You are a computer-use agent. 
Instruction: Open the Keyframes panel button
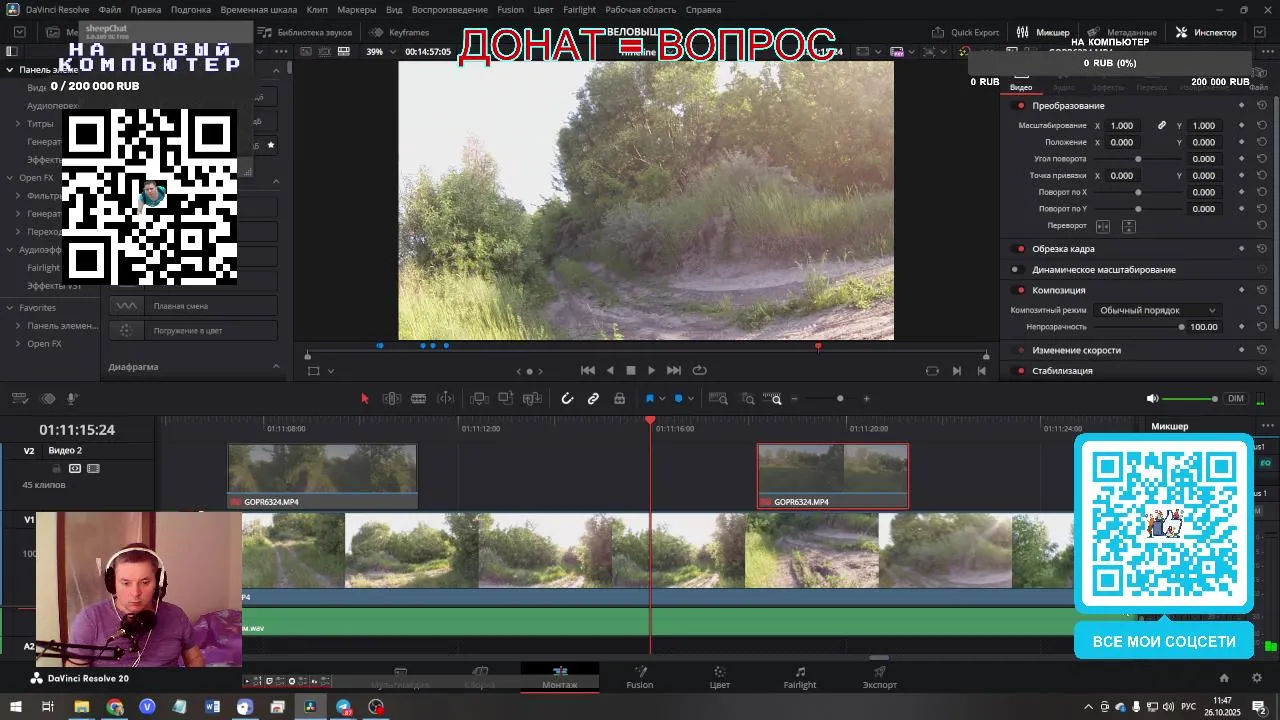[x=399, y=32]
